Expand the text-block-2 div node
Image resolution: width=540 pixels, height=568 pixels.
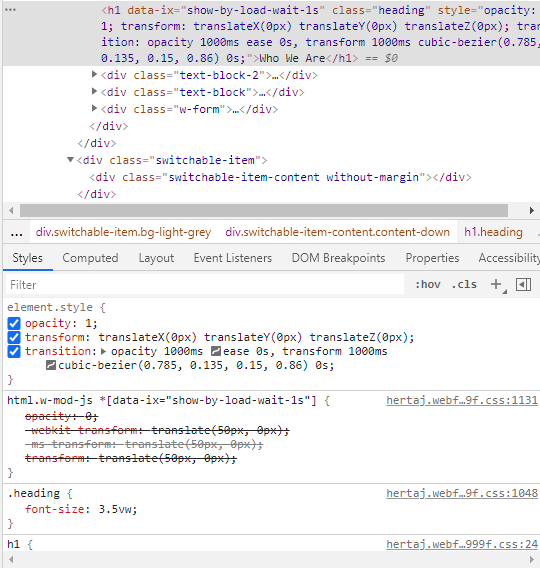pos(94,74)
